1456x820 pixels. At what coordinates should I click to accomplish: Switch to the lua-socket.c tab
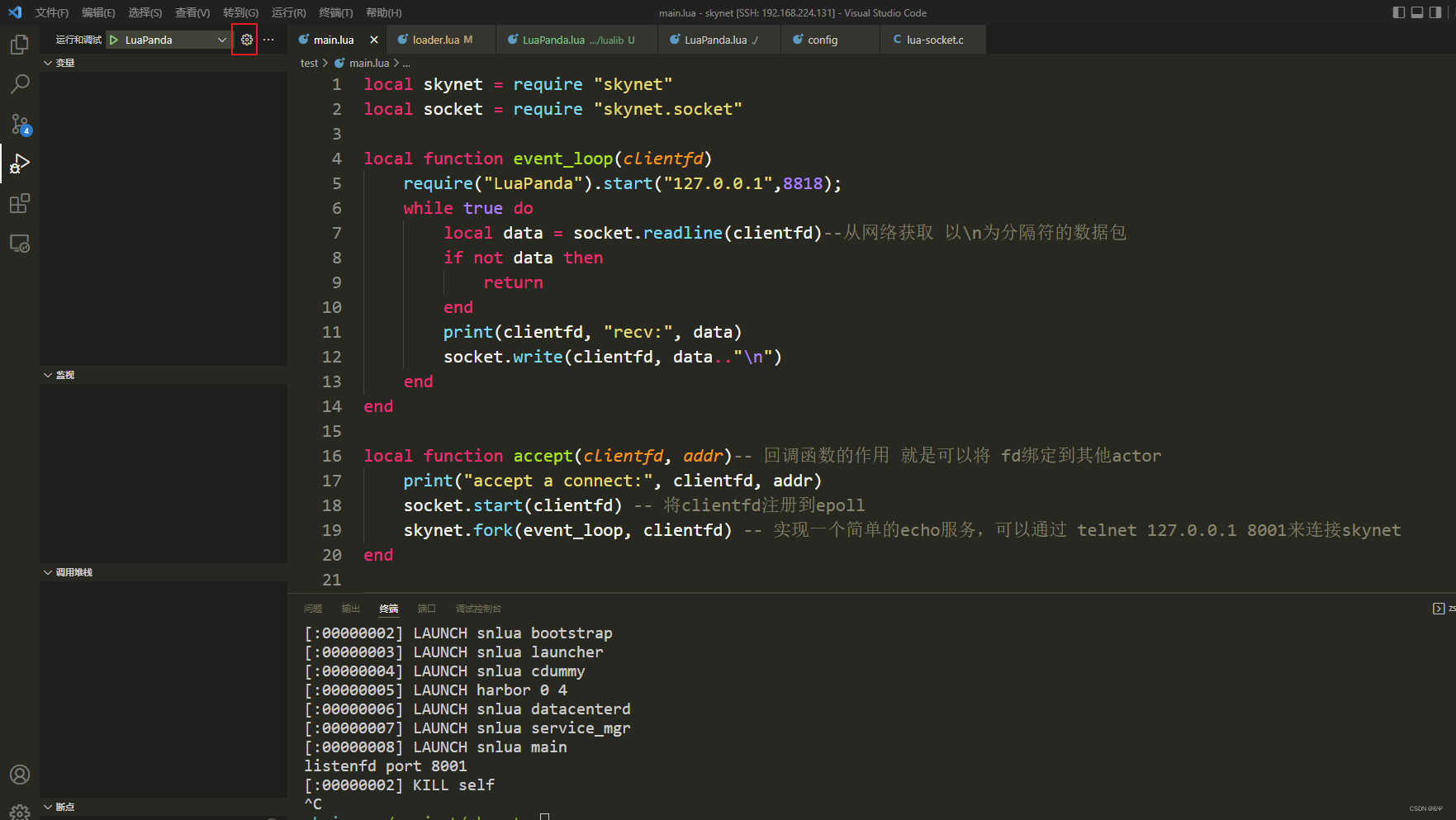pos(935,40)
